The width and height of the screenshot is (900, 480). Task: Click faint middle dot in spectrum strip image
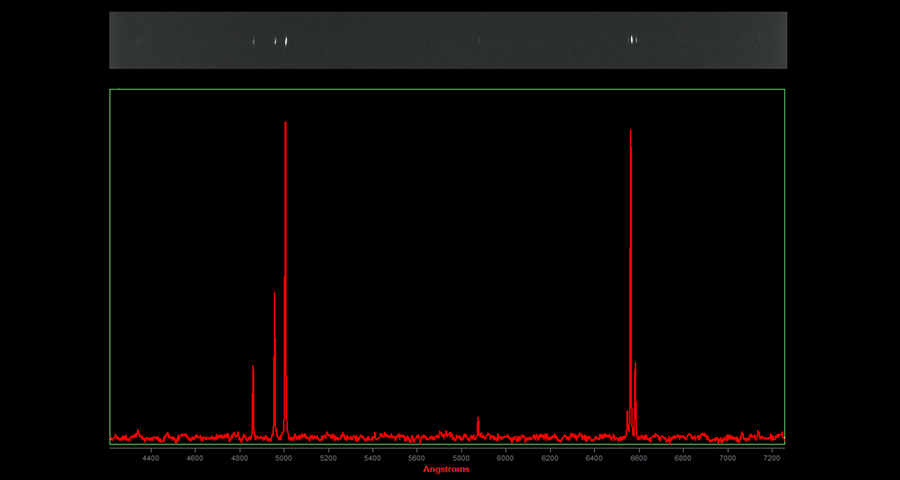click(479, 41)
